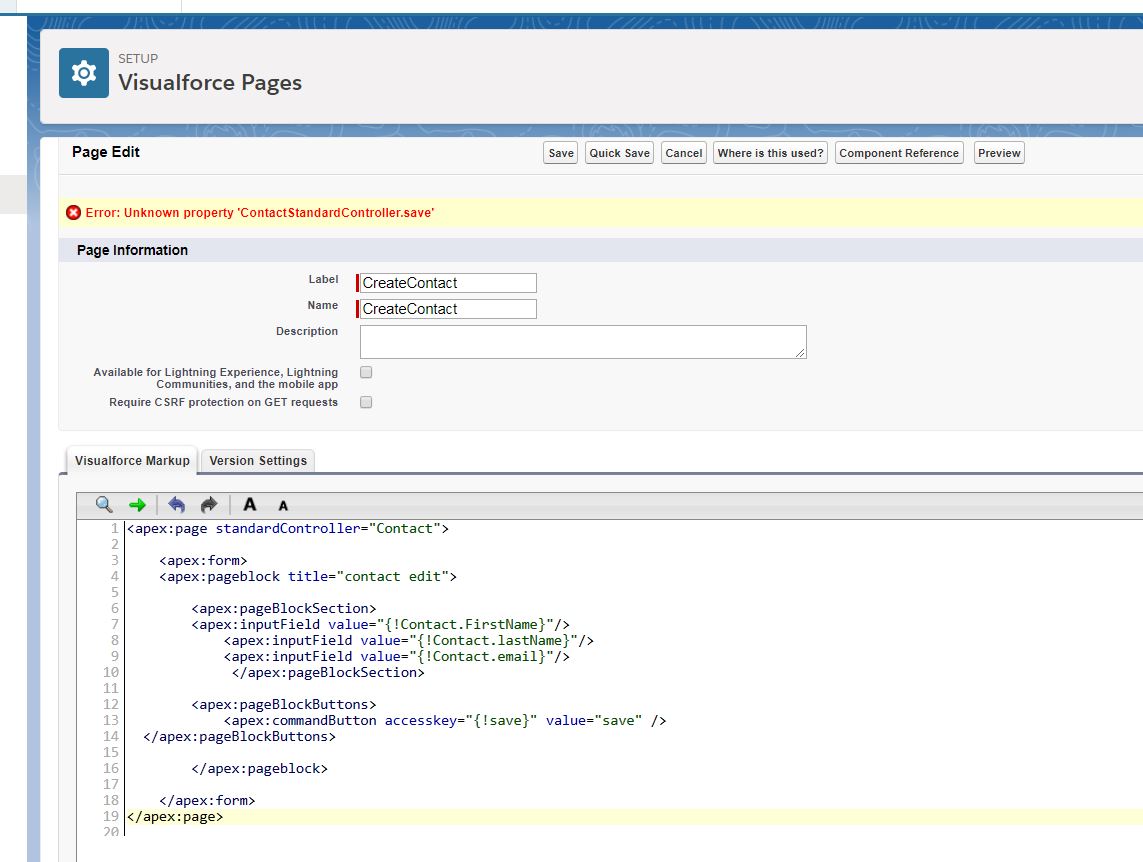The width and height of the screenshot is (1143, 862).
Task: Click the Quick Save button
Action: (619, 153)
